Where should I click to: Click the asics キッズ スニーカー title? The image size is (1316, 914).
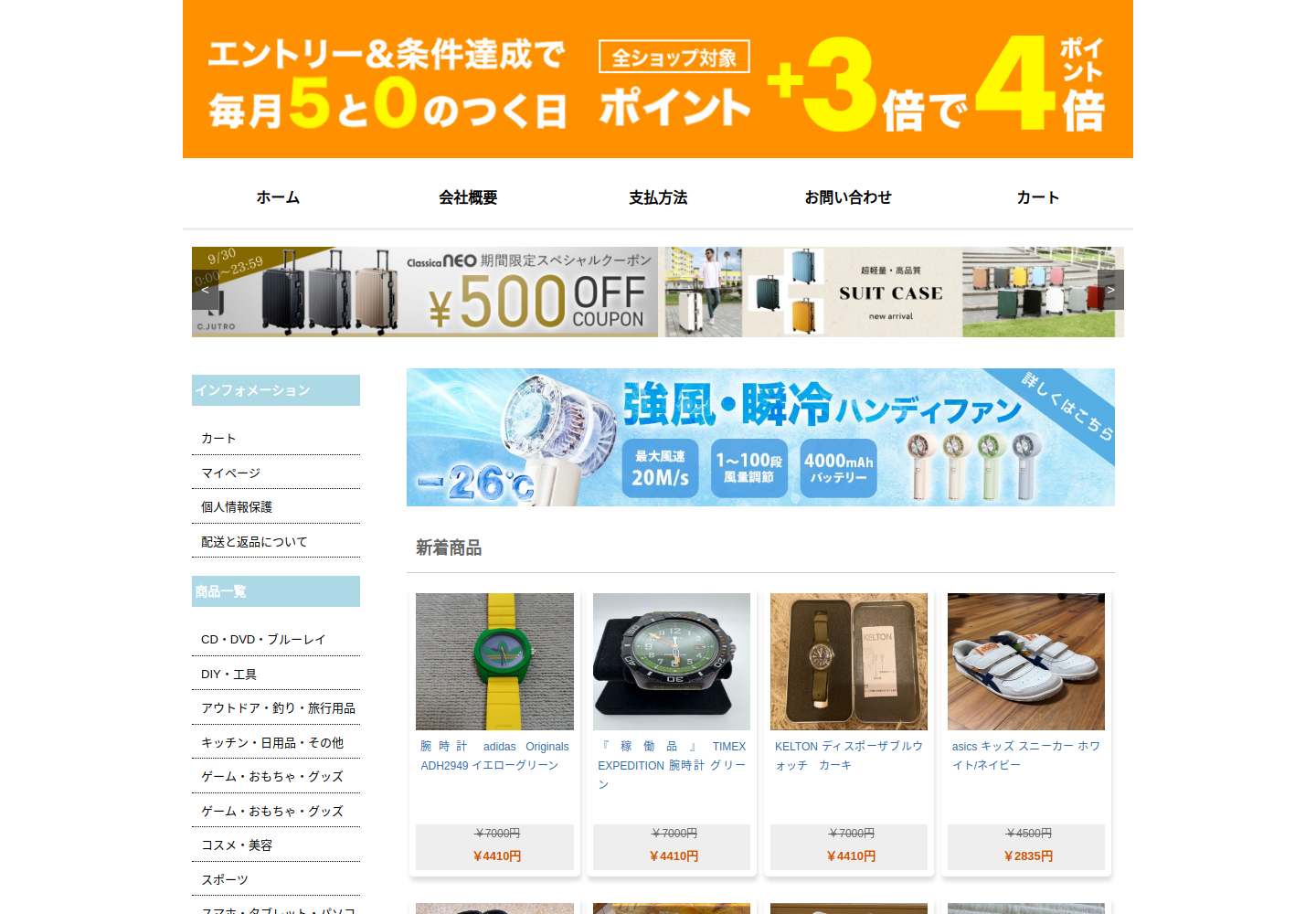pyautogui.click(x=1026, y=756)
